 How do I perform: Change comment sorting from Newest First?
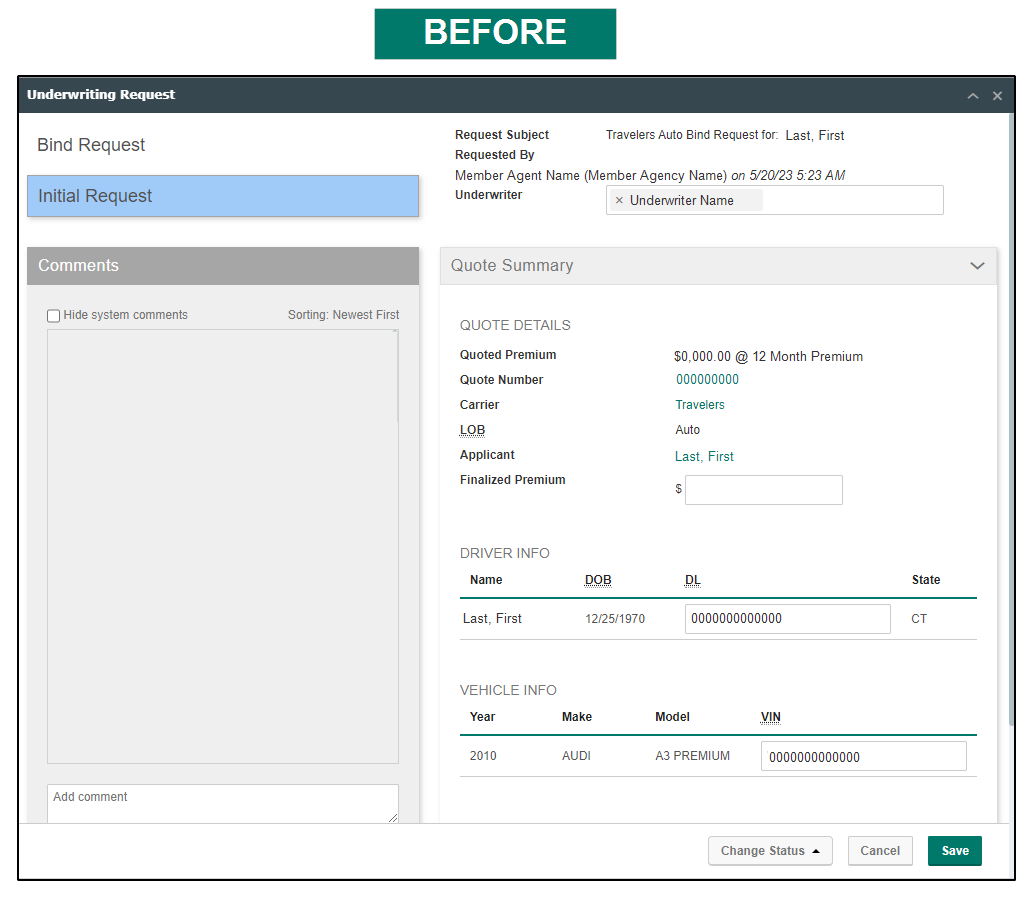[343, 315]
